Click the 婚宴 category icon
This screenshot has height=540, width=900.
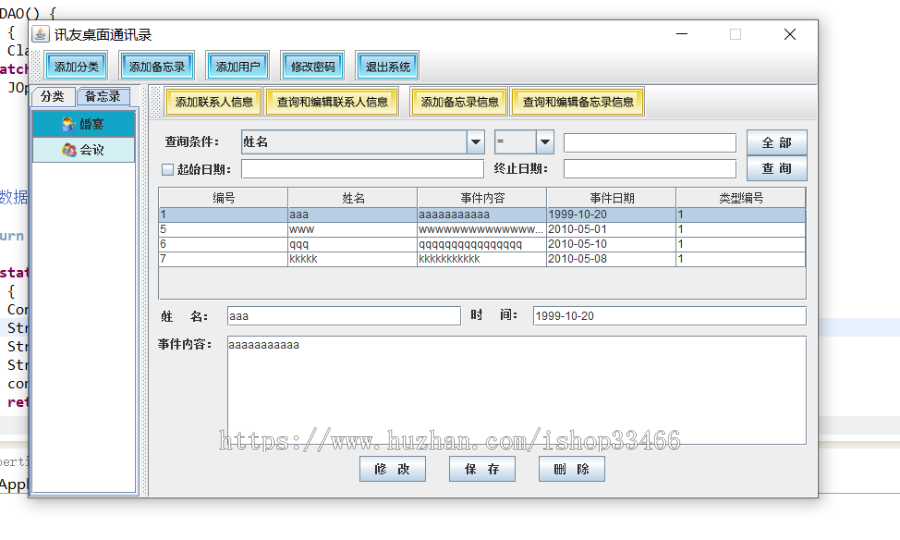(68, 124)
